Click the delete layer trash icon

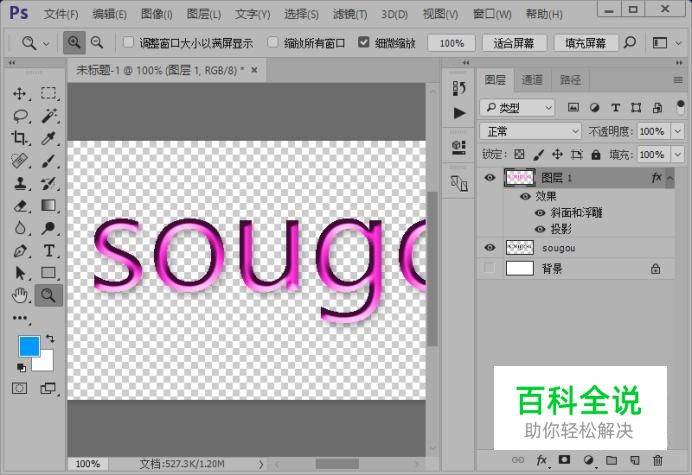[x=658, y=460]
